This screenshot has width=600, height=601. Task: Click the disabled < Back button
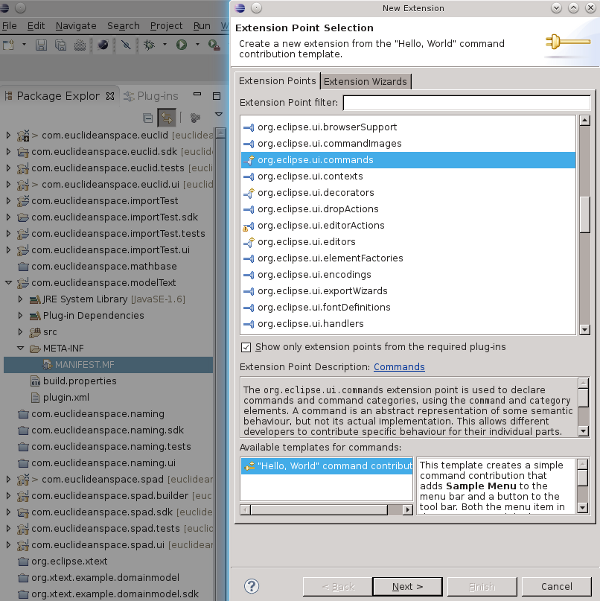[x=338, y=586]
